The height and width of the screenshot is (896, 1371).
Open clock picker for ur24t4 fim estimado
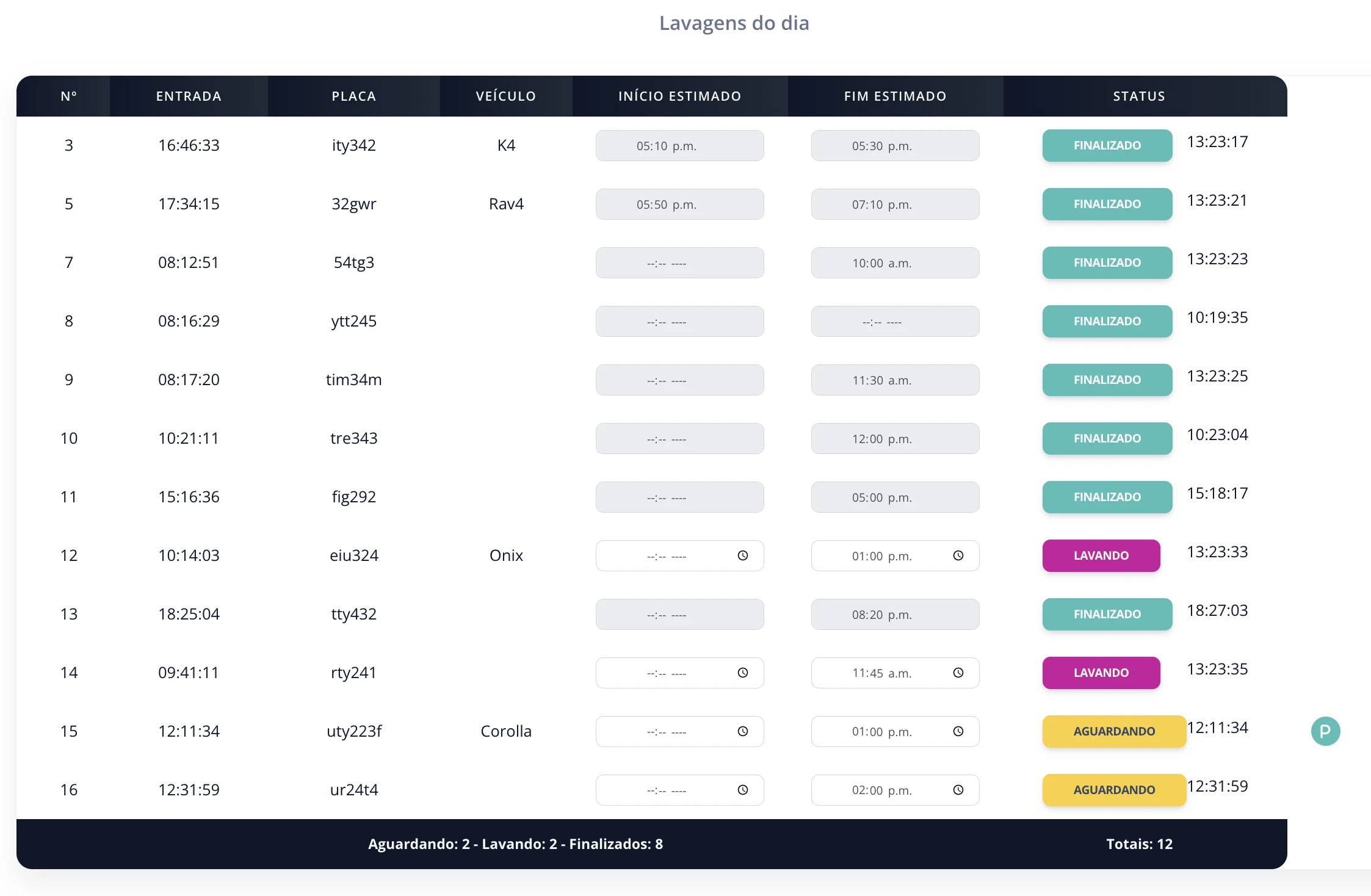pyautogui.click(x=958, y=790)
